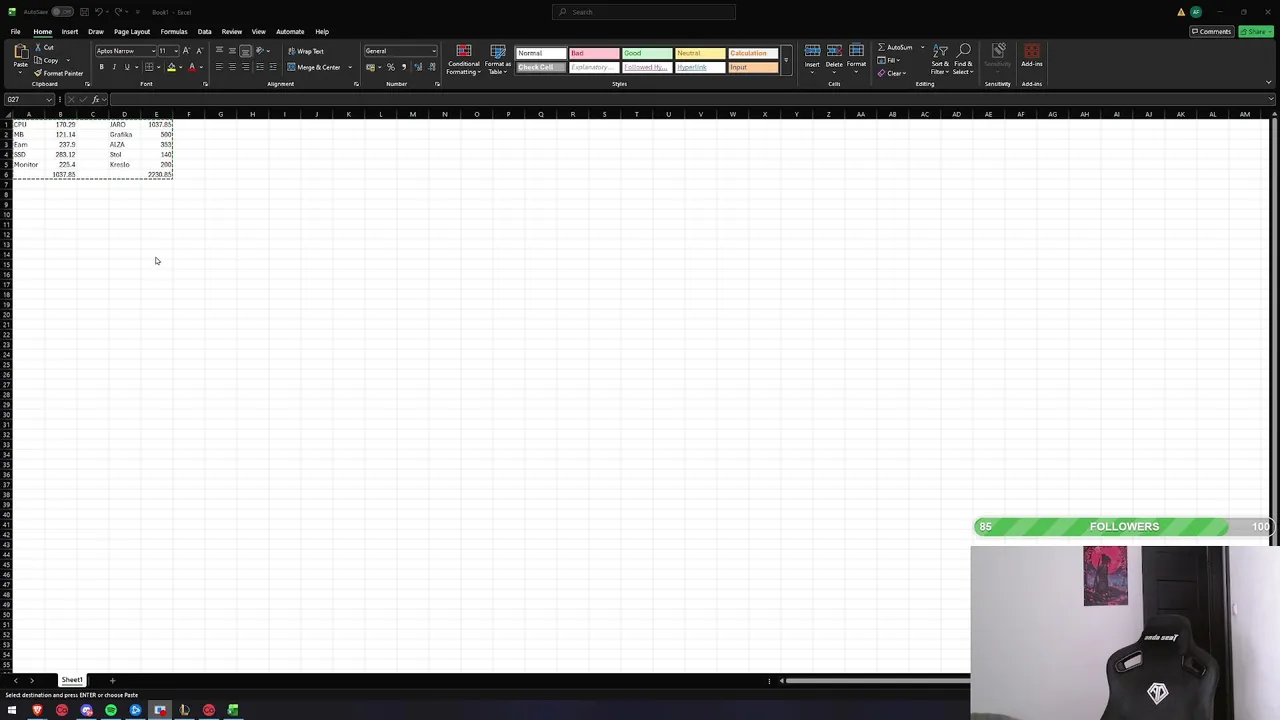Click the Copy button

tap(46, 60)
